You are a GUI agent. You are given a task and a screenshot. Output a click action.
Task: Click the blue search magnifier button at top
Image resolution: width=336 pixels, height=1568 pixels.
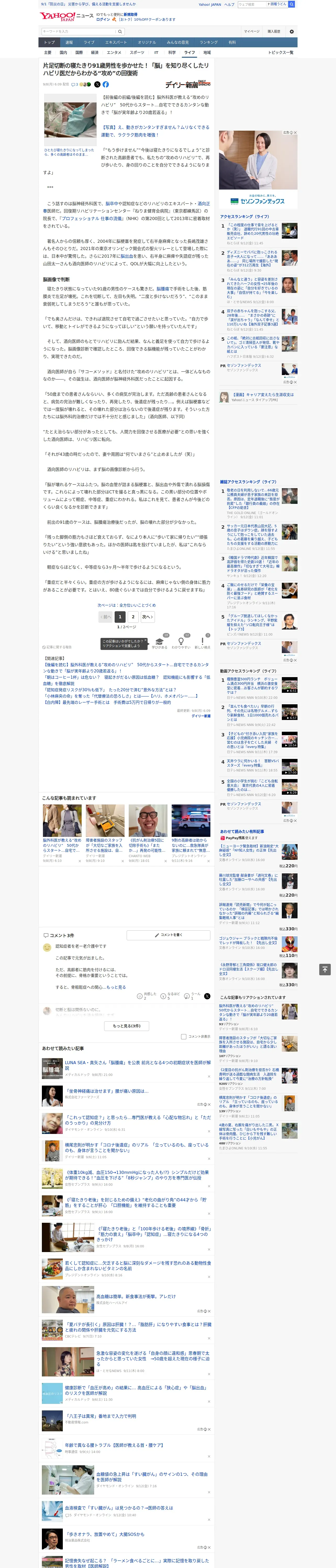tap(292, 4)
